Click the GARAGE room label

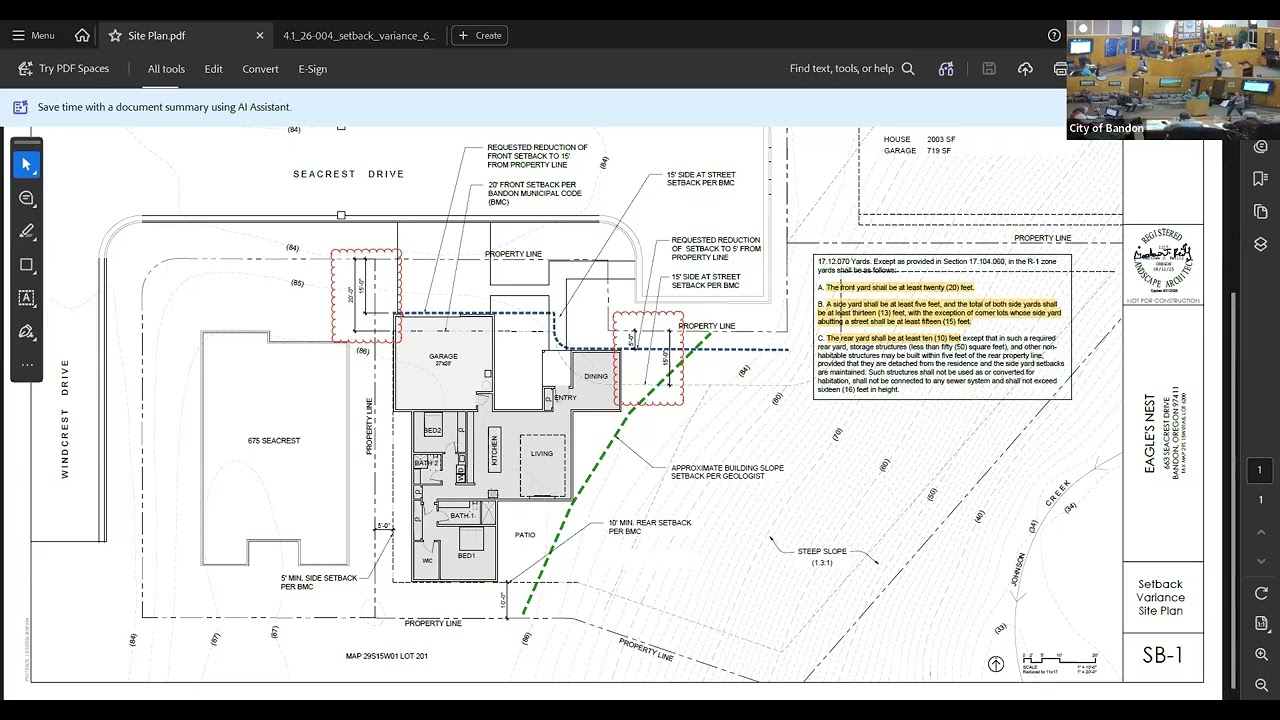pos(443,356)
